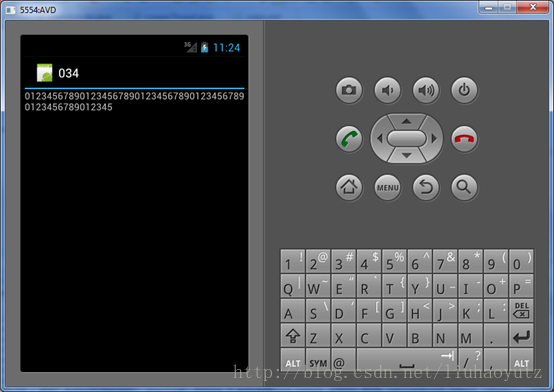Click the keyboard key 6
Image resolution: width=554 pixels, height=392 pixels.
(x=419, y=261)
